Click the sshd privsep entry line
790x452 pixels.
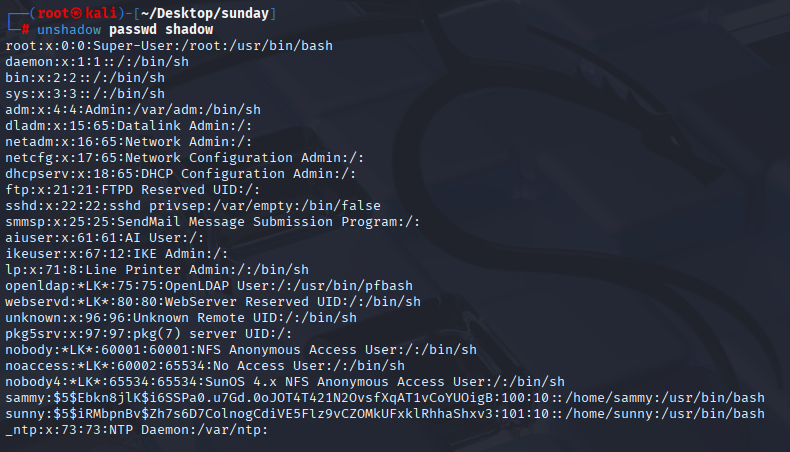(193, 206)
